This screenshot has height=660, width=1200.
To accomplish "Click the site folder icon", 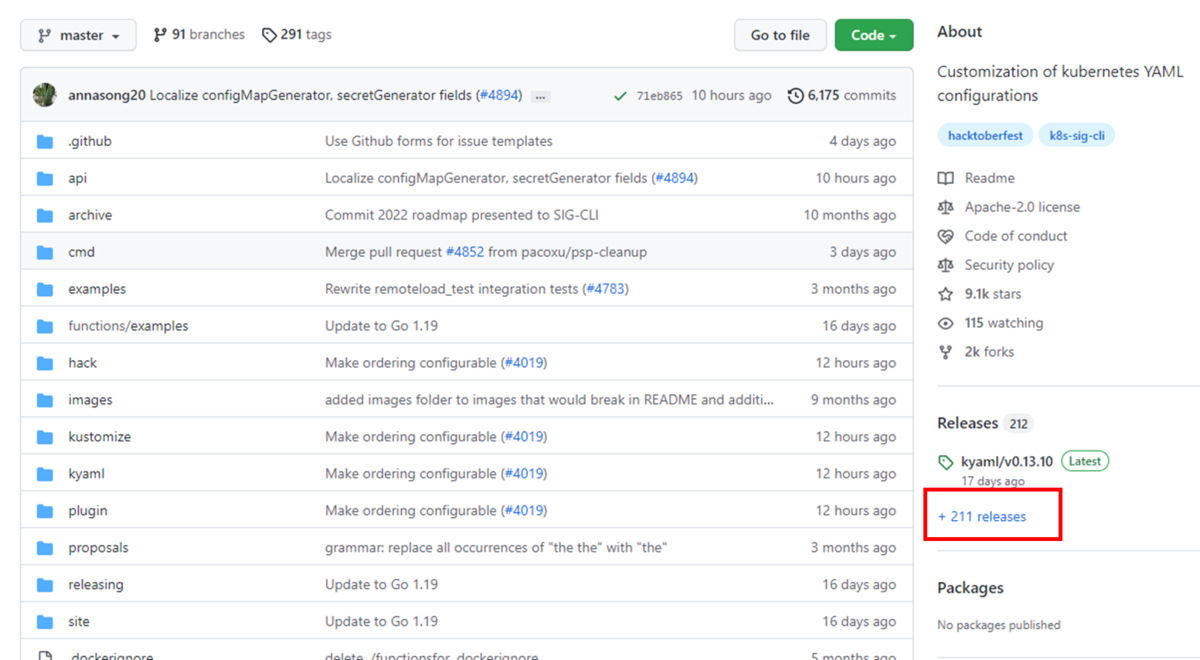I will [45, 622].
